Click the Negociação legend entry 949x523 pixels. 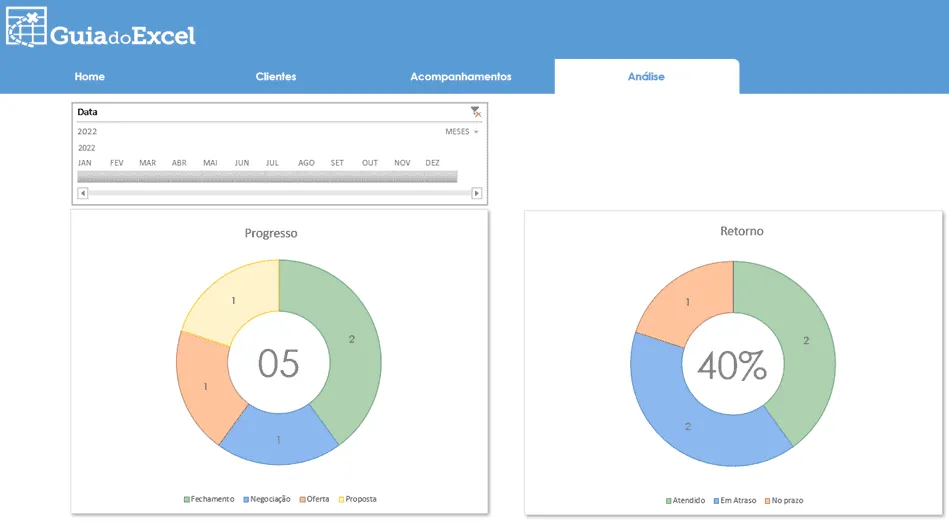[x=266, y=499]
